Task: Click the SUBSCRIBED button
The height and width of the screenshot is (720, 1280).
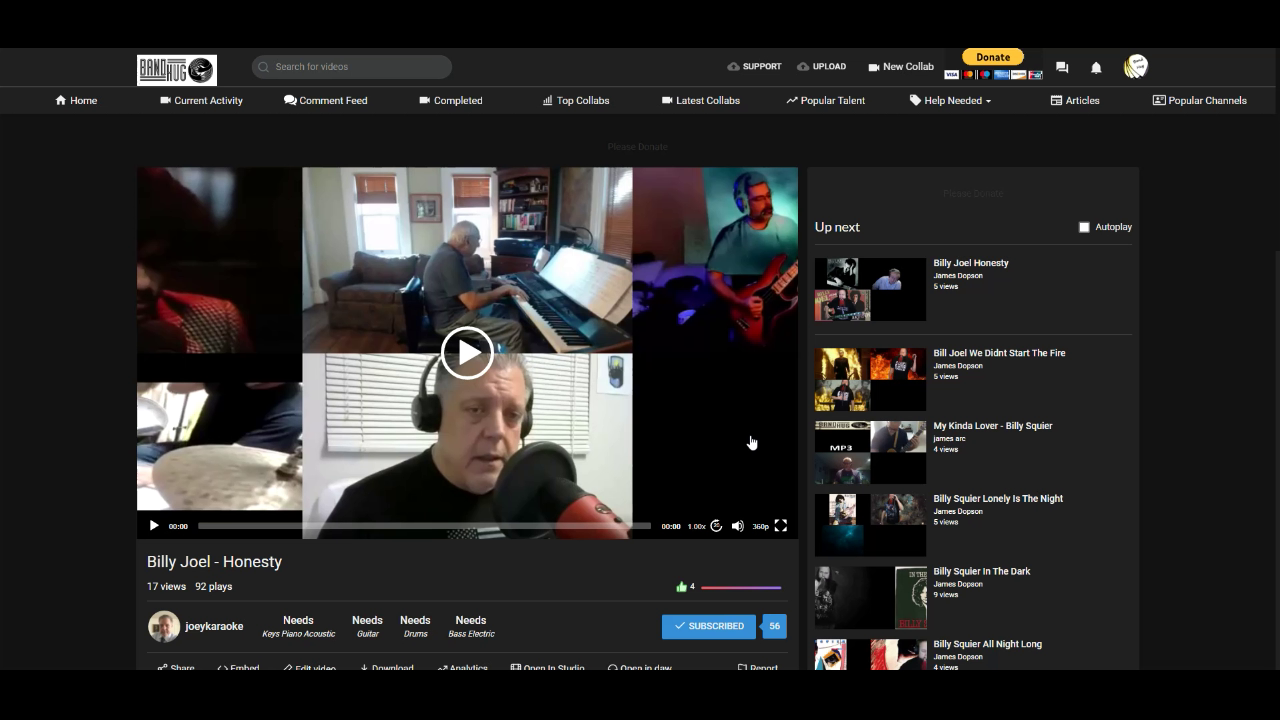Action: 709,626
